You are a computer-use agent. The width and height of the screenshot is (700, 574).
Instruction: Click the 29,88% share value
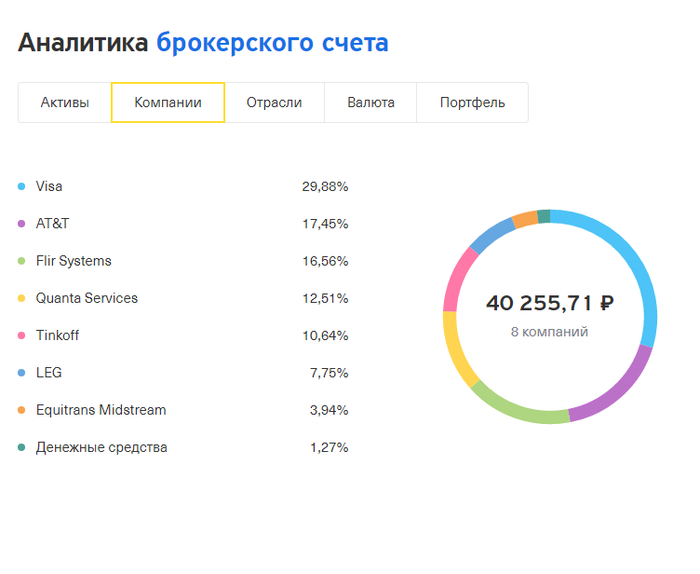tap(325, 187)
